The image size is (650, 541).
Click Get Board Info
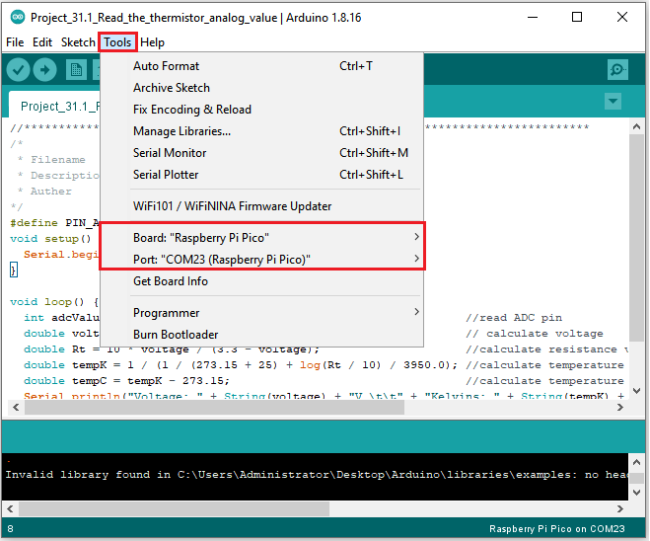[x=262, y=281]
